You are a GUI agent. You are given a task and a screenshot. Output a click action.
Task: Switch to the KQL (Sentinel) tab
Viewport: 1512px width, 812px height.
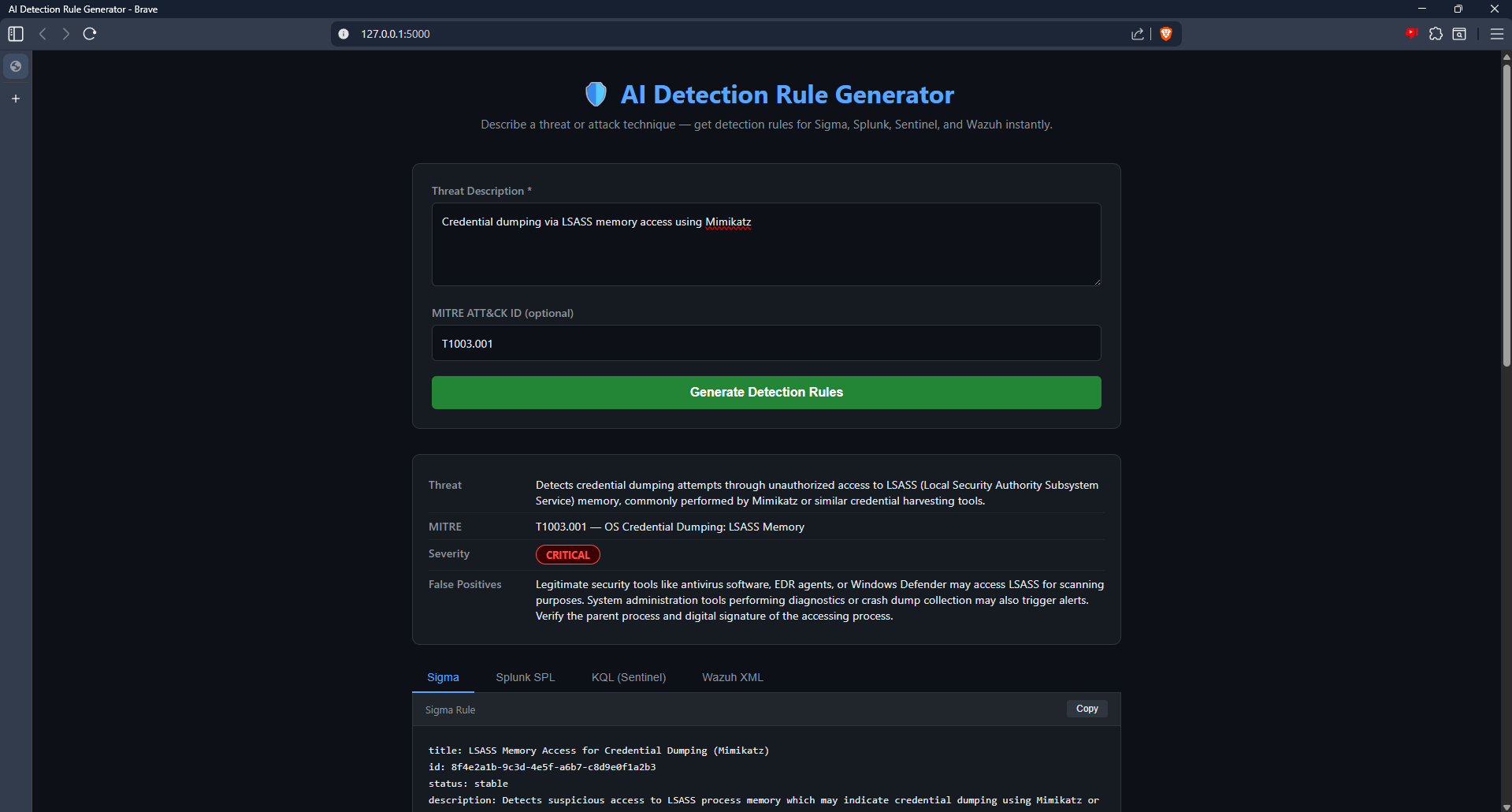point(629,677)
